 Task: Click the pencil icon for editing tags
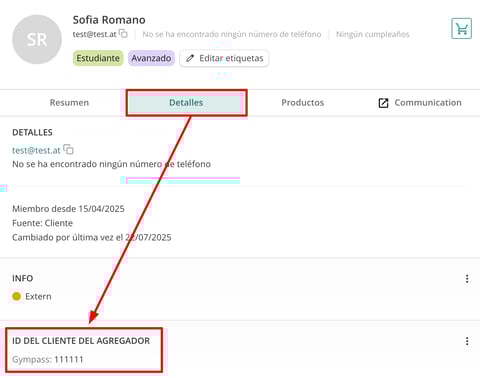click(190, 58)
